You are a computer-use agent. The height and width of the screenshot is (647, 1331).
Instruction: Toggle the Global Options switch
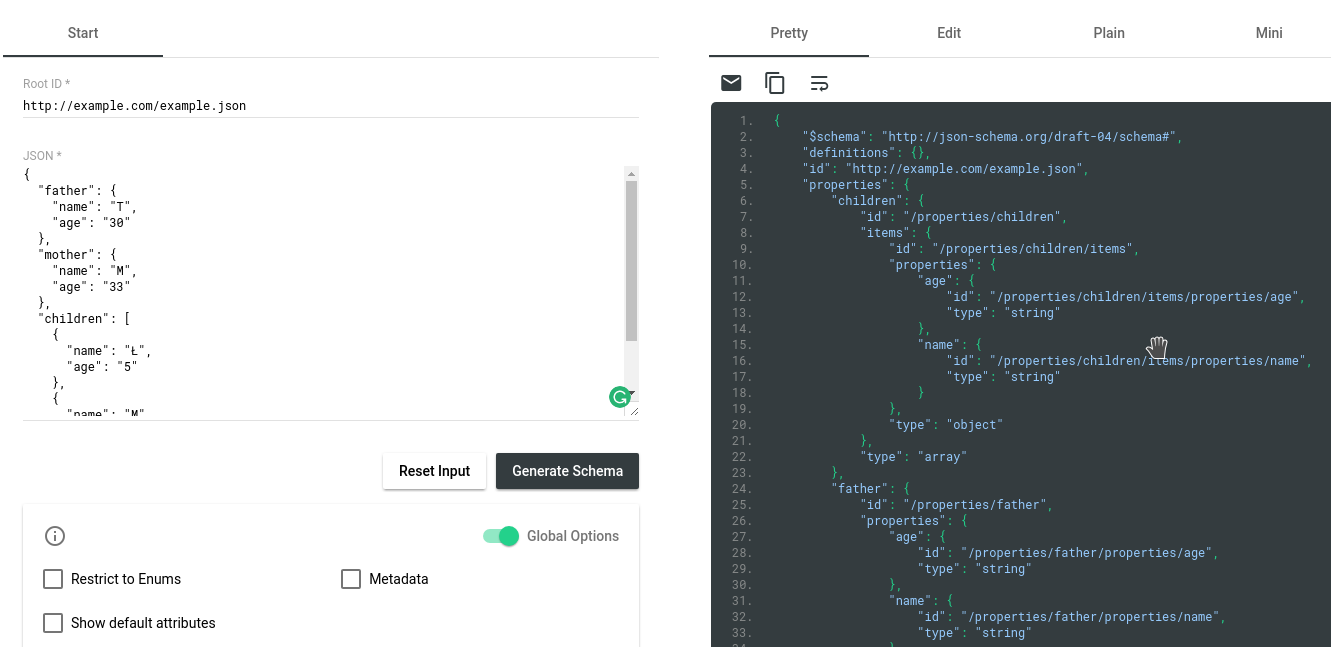(x=501, y=536)
